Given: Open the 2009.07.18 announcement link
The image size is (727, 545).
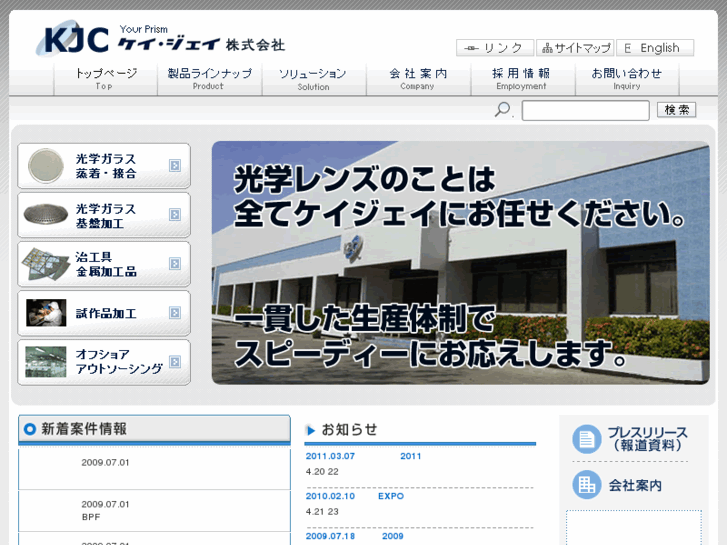Looking at the screenshot, I should click(x=355, y=536).
